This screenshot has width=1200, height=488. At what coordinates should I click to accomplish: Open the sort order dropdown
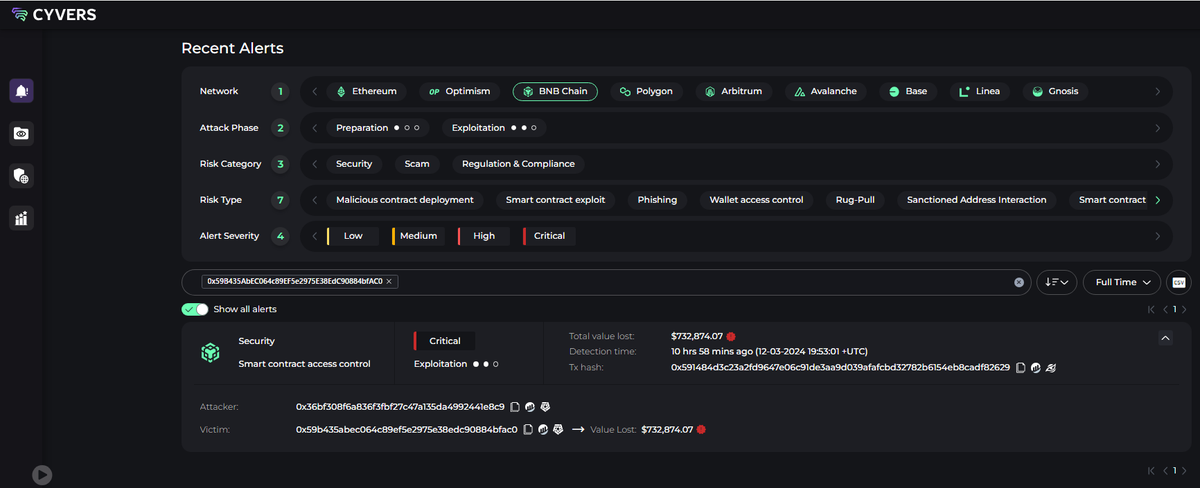(x=1056, y=282)
